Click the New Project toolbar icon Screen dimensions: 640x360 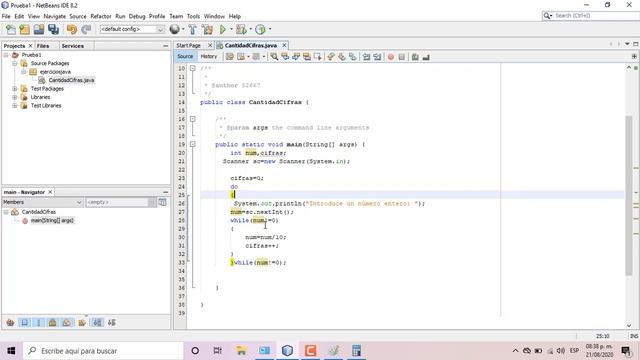(25, 29)
